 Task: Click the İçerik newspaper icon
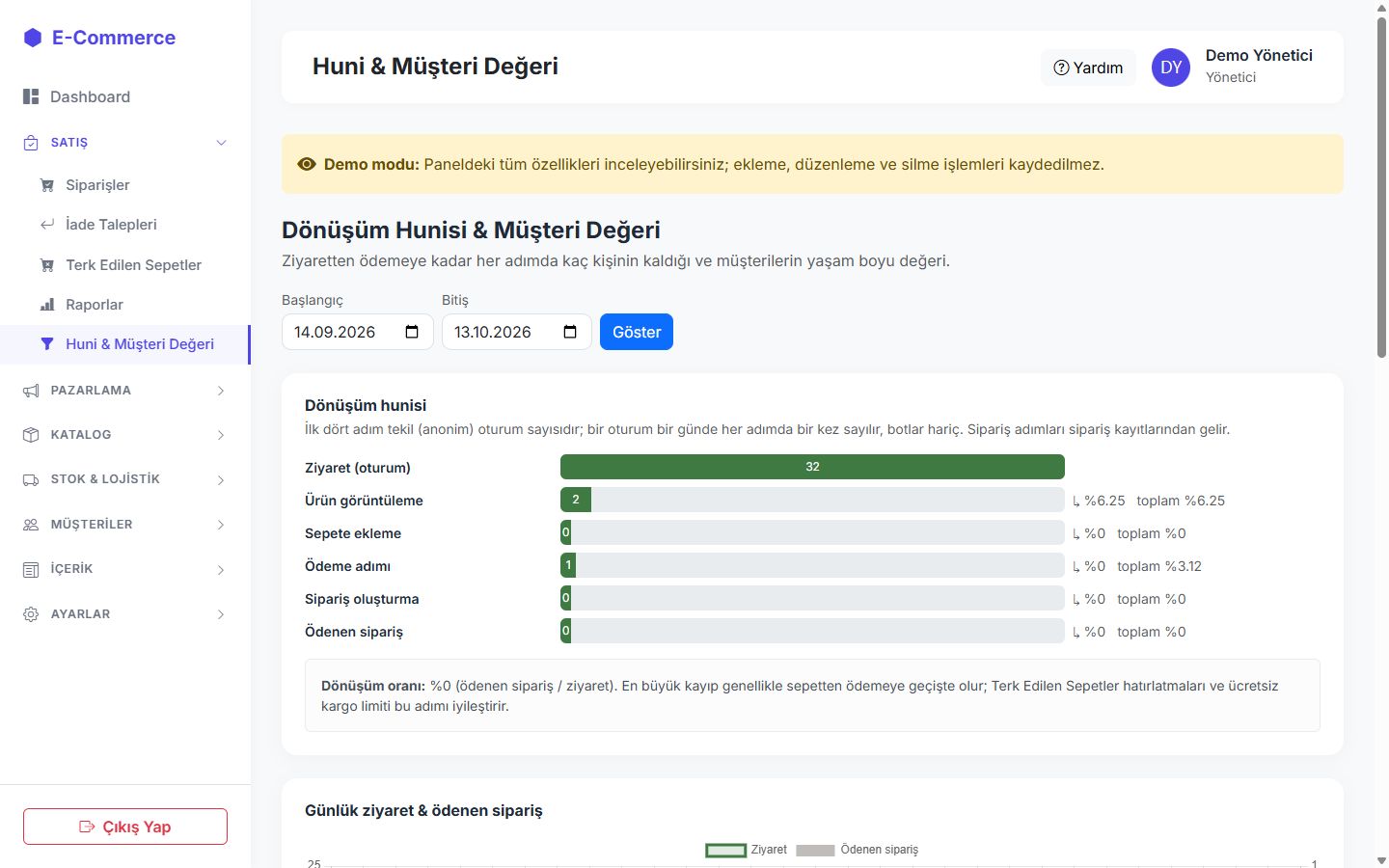click(x=31, y=569)
